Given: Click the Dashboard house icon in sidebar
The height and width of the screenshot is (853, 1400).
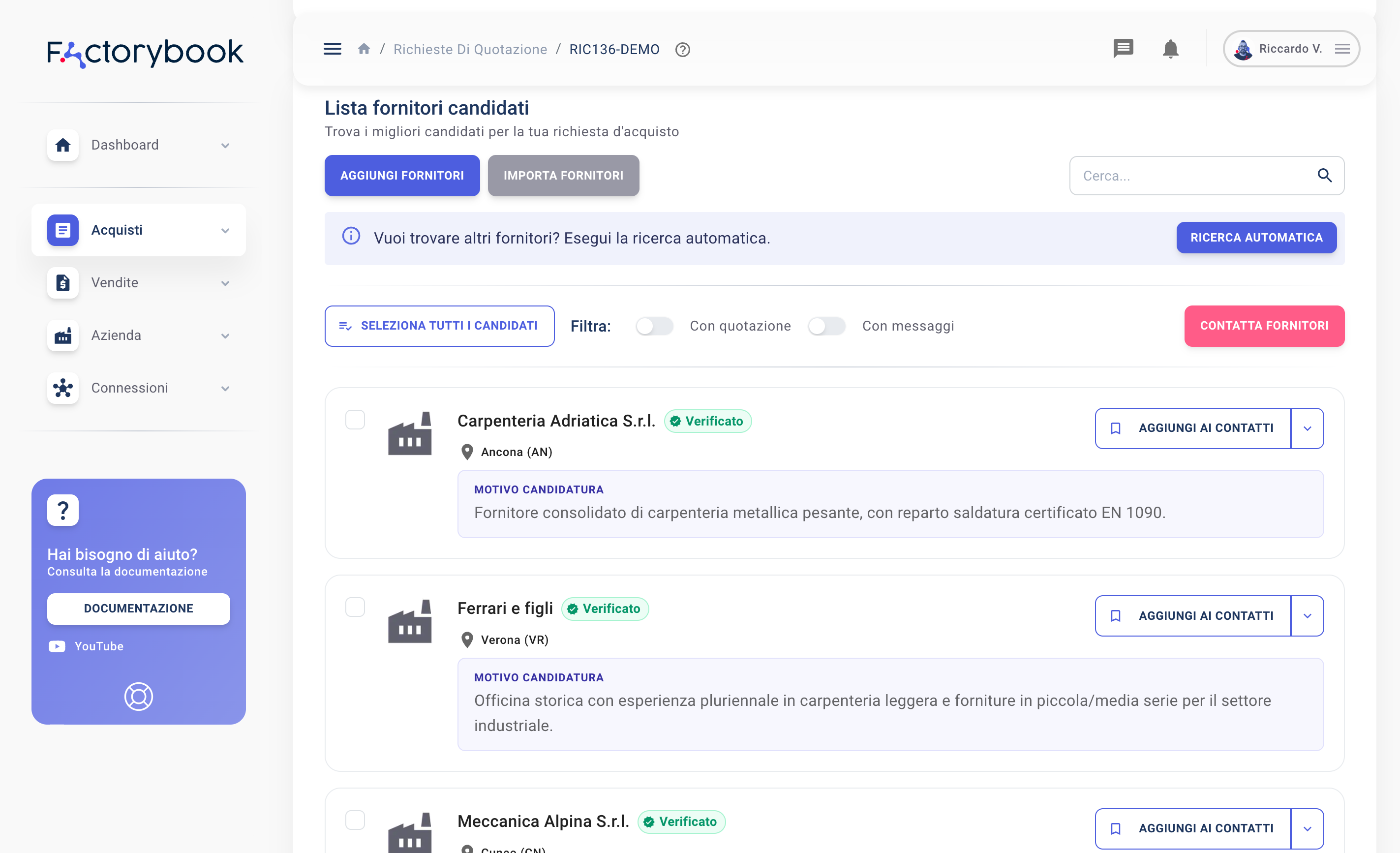Looking at the screenshot, I should (x=63, y=145).
